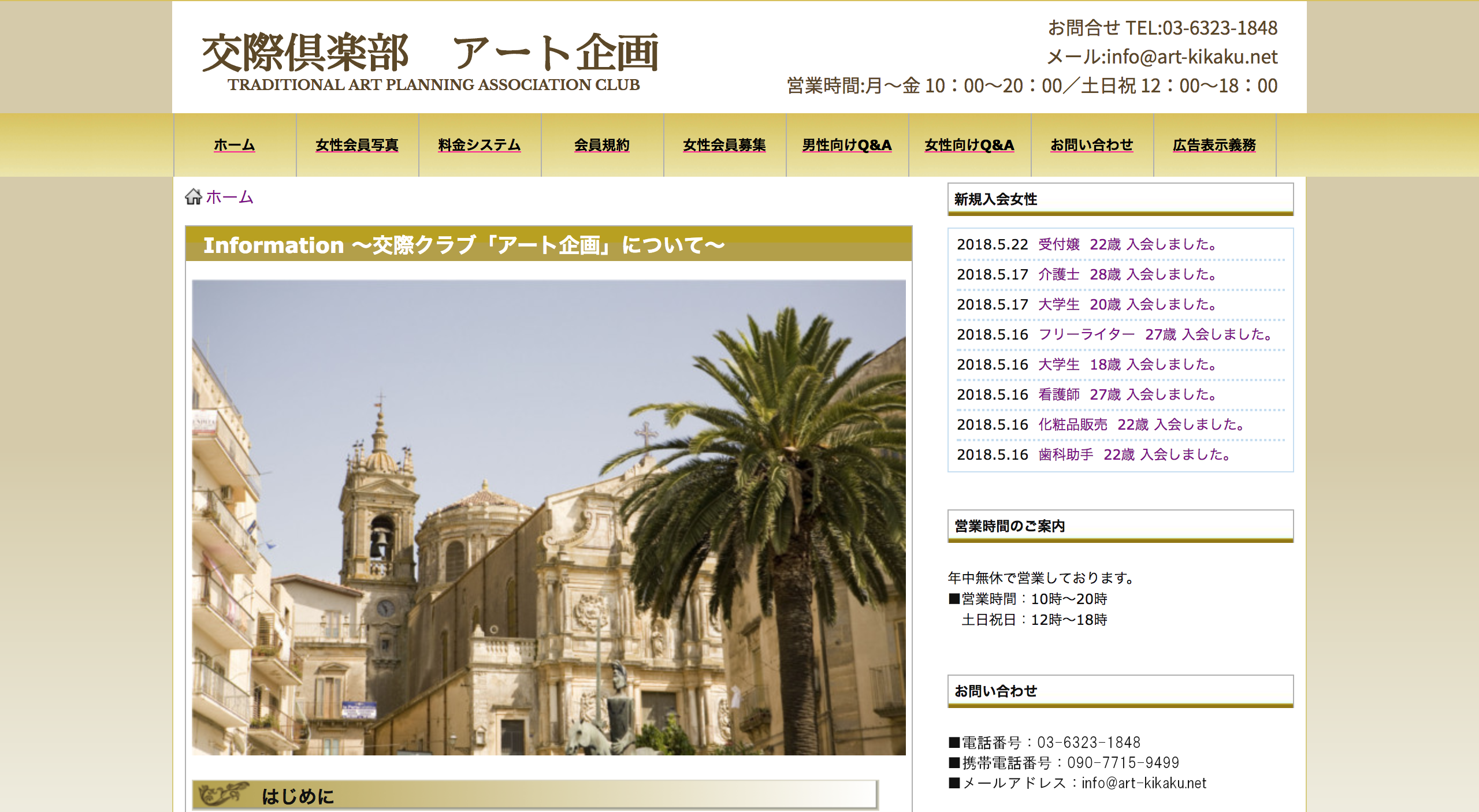Select 女性会員募集 in navigation bar

pos(724,145)
